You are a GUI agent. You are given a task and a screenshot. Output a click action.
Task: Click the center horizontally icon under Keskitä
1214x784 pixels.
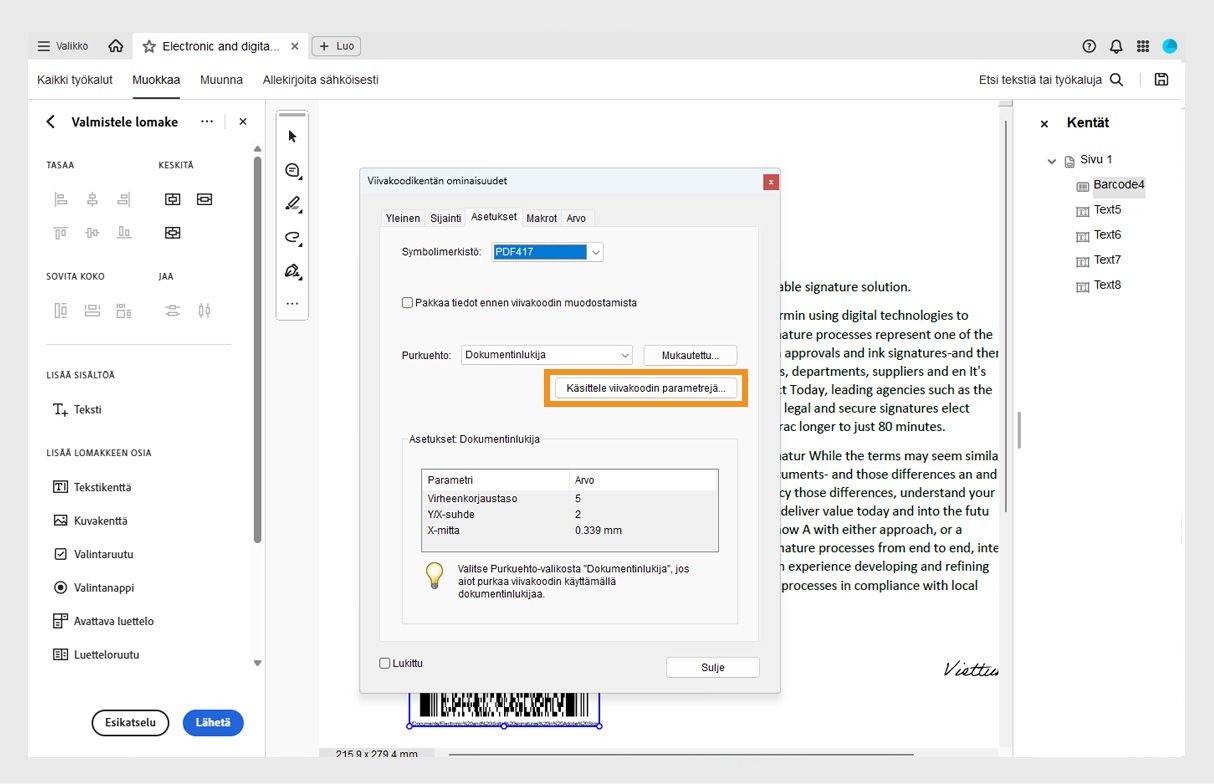click(x=204, y=199)
